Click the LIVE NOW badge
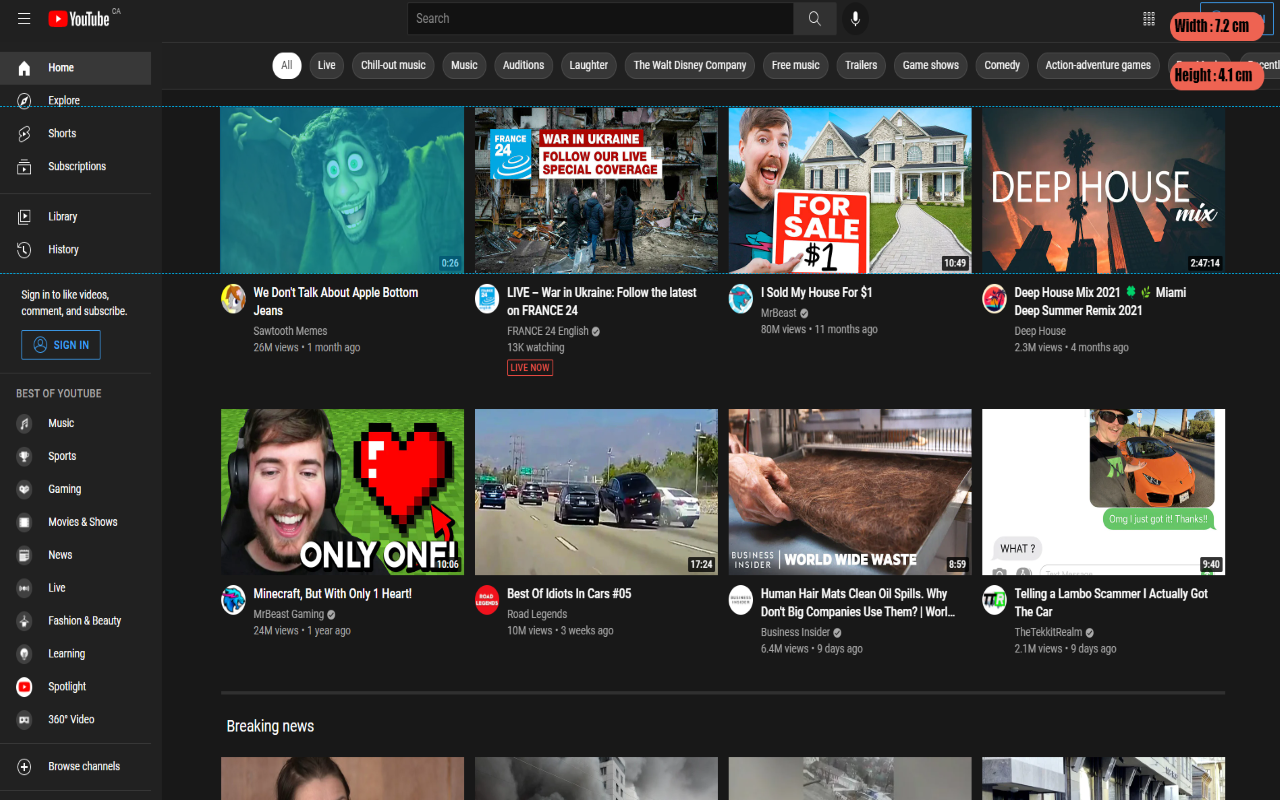 click(530, 368)
